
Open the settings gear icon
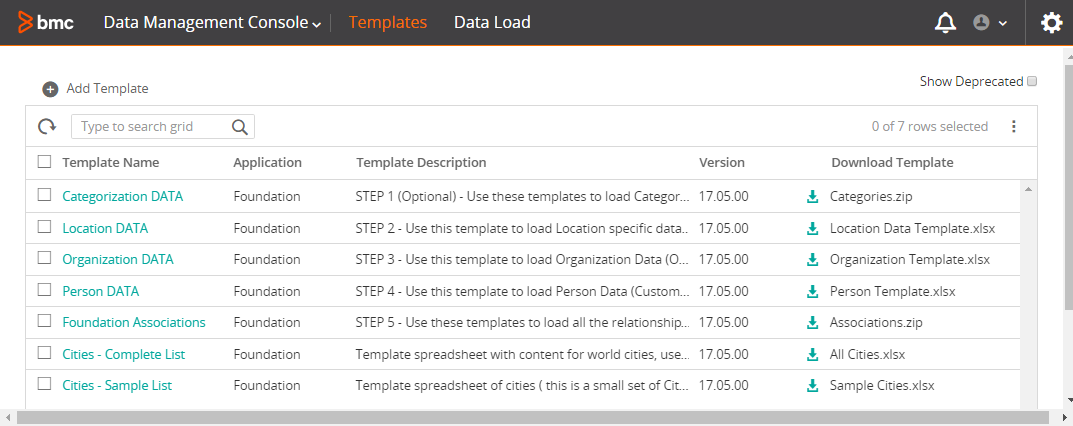pos(1052,23)
